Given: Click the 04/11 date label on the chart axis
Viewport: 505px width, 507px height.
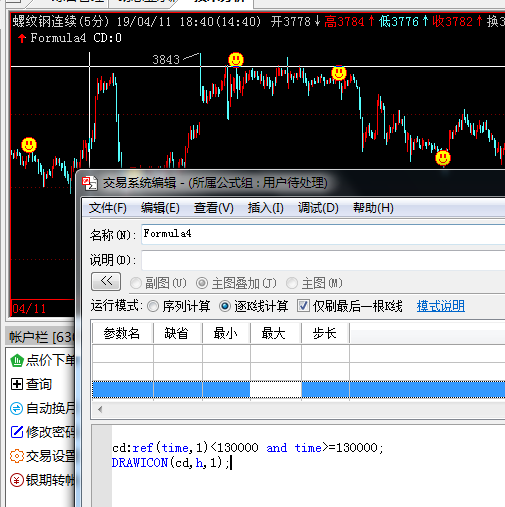Looking at the screenshot, I should click(x=29, y=309).
